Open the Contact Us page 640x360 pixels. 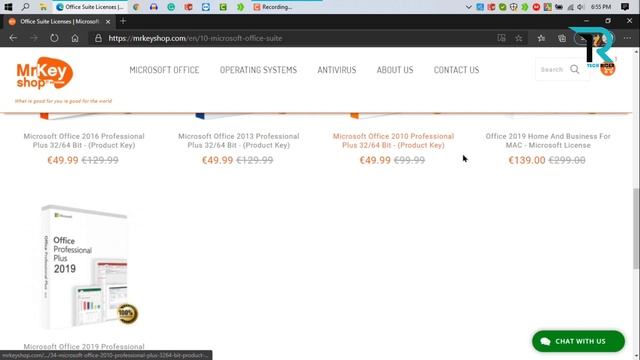456,70
